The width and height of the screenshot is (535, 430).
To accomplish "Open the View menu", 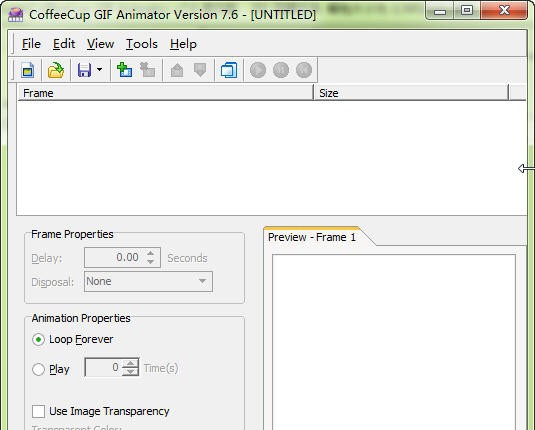I will point(100,44).
